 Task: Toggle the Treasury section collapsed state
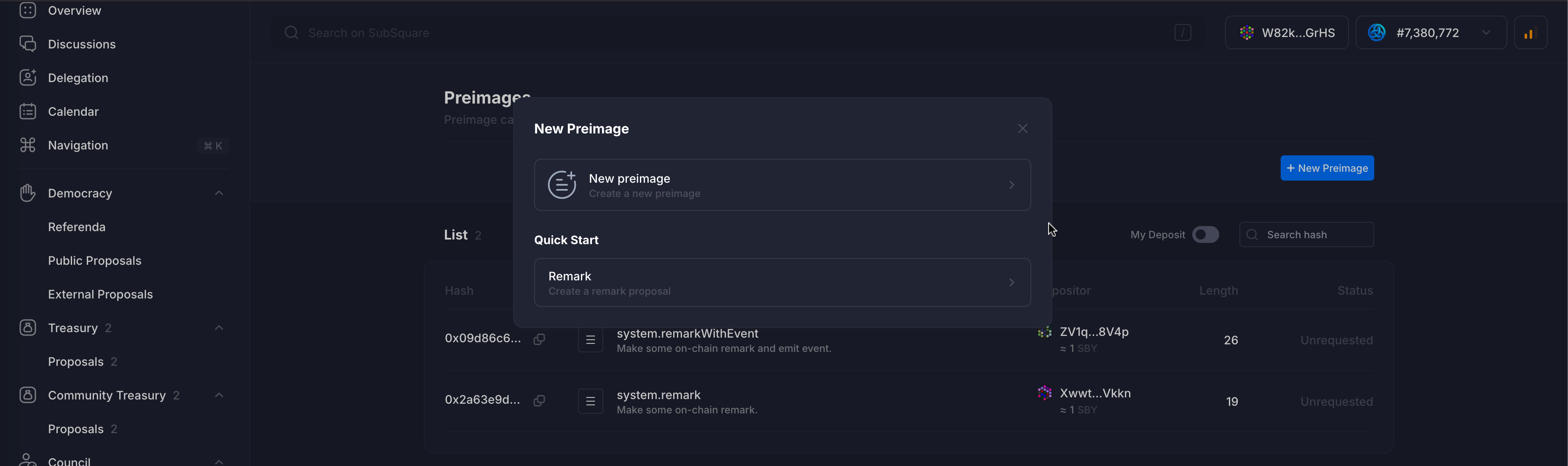tap(219, 328)
